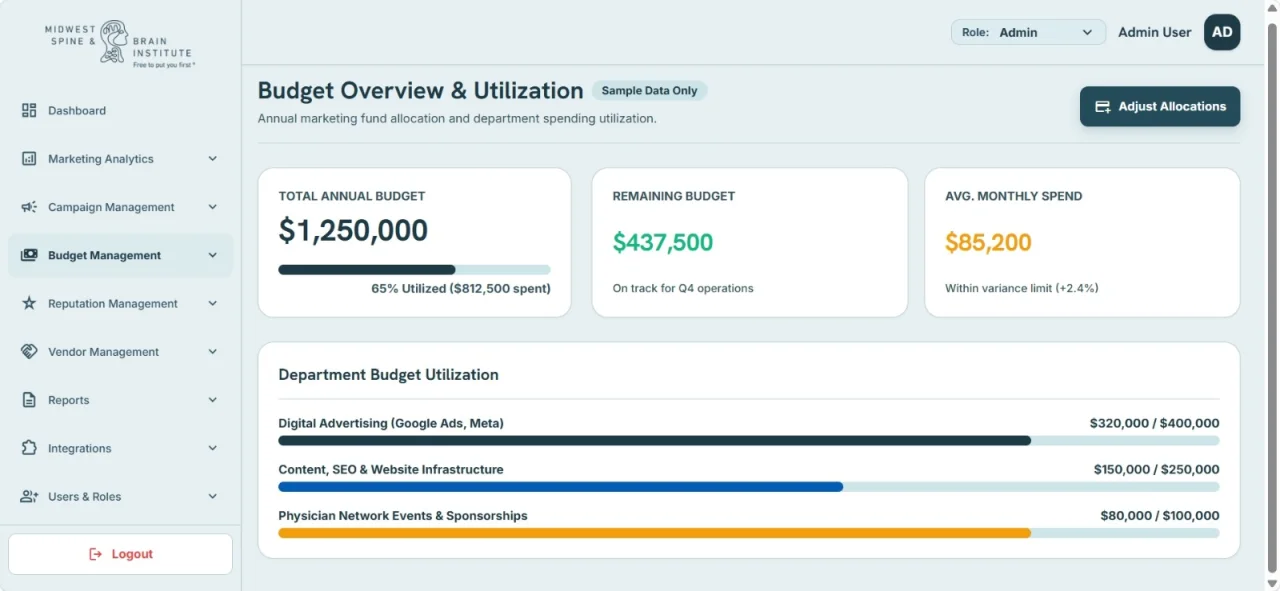The image size is (1280, 591).
Task: Click the AVG. MONTHLY SPEND card label
Action: pos(1014,196)
